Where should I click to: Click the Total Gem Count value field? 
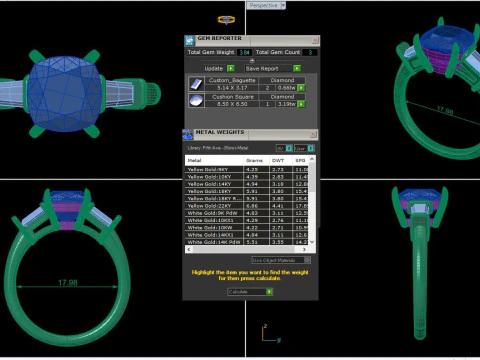[x=310, y=52]
